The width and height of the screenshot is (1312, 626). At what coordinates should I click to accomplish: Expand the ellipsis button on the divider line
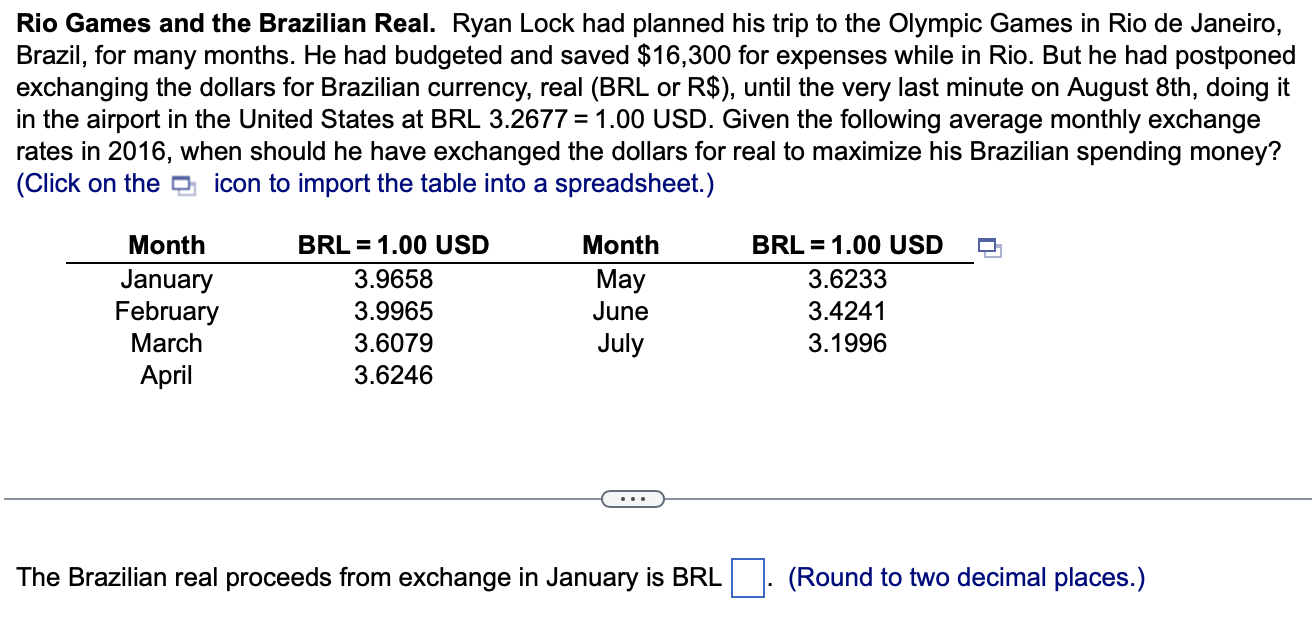tap(632, 498)
